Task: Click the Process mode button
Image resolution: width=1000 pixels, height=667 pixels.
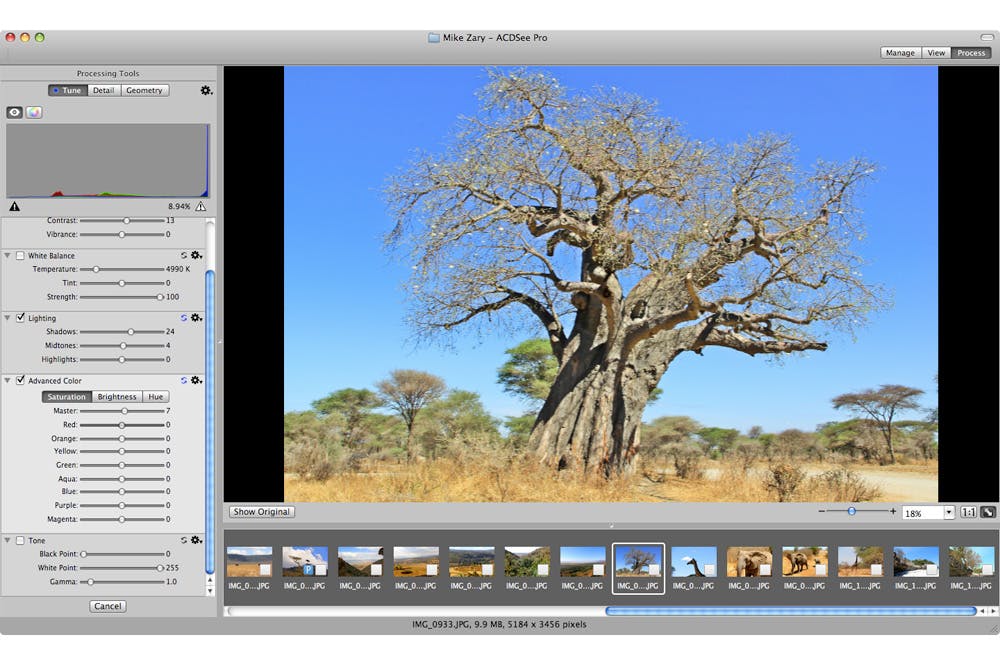Action: (971, 53)
